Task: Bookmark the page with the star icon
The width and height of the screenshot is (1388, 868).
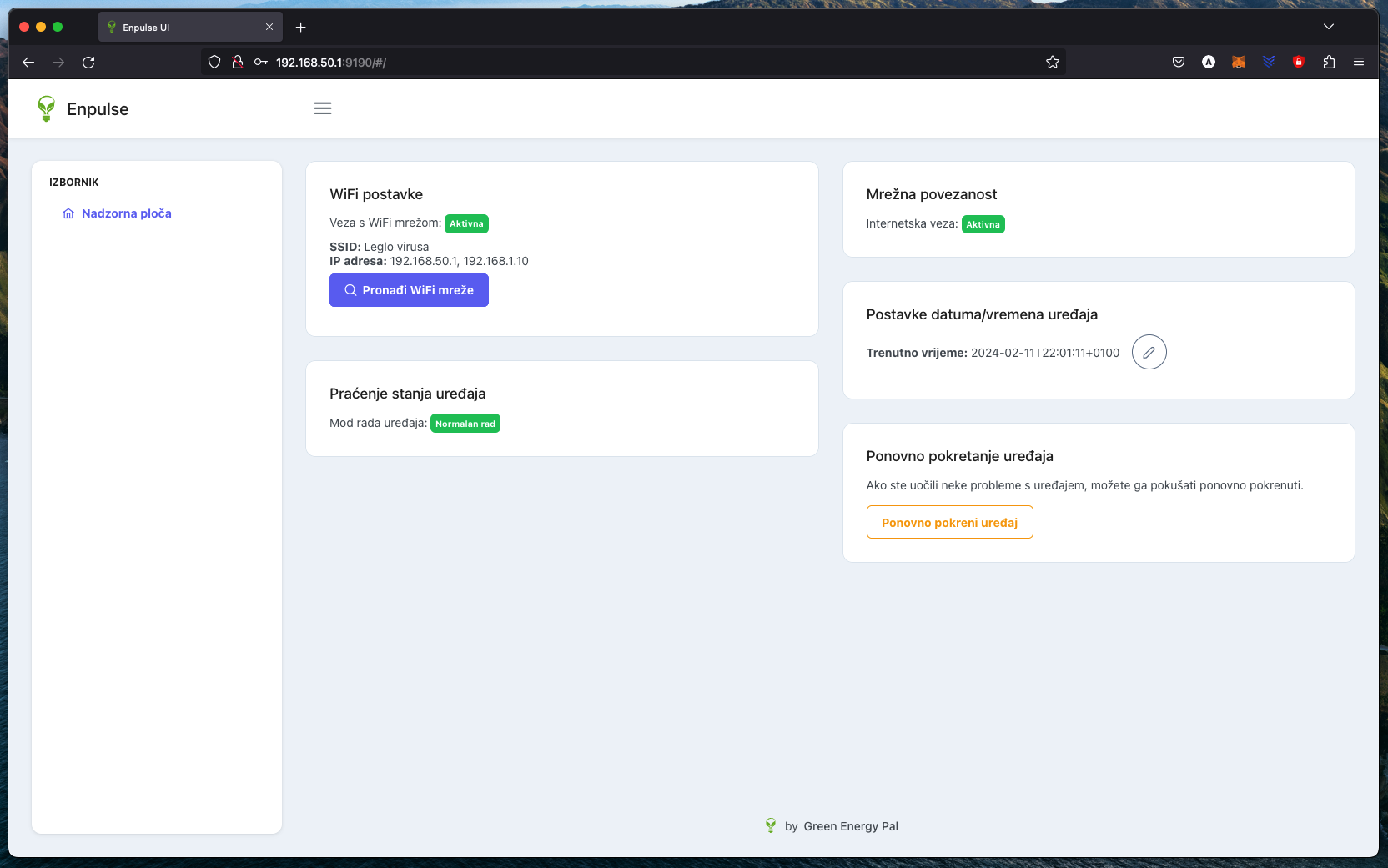Action: tap(1052, 62)
